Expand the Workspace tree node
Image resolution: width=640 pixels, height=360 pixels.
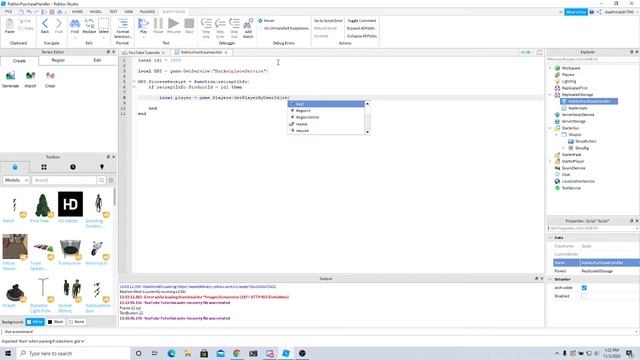pos(550,68)
